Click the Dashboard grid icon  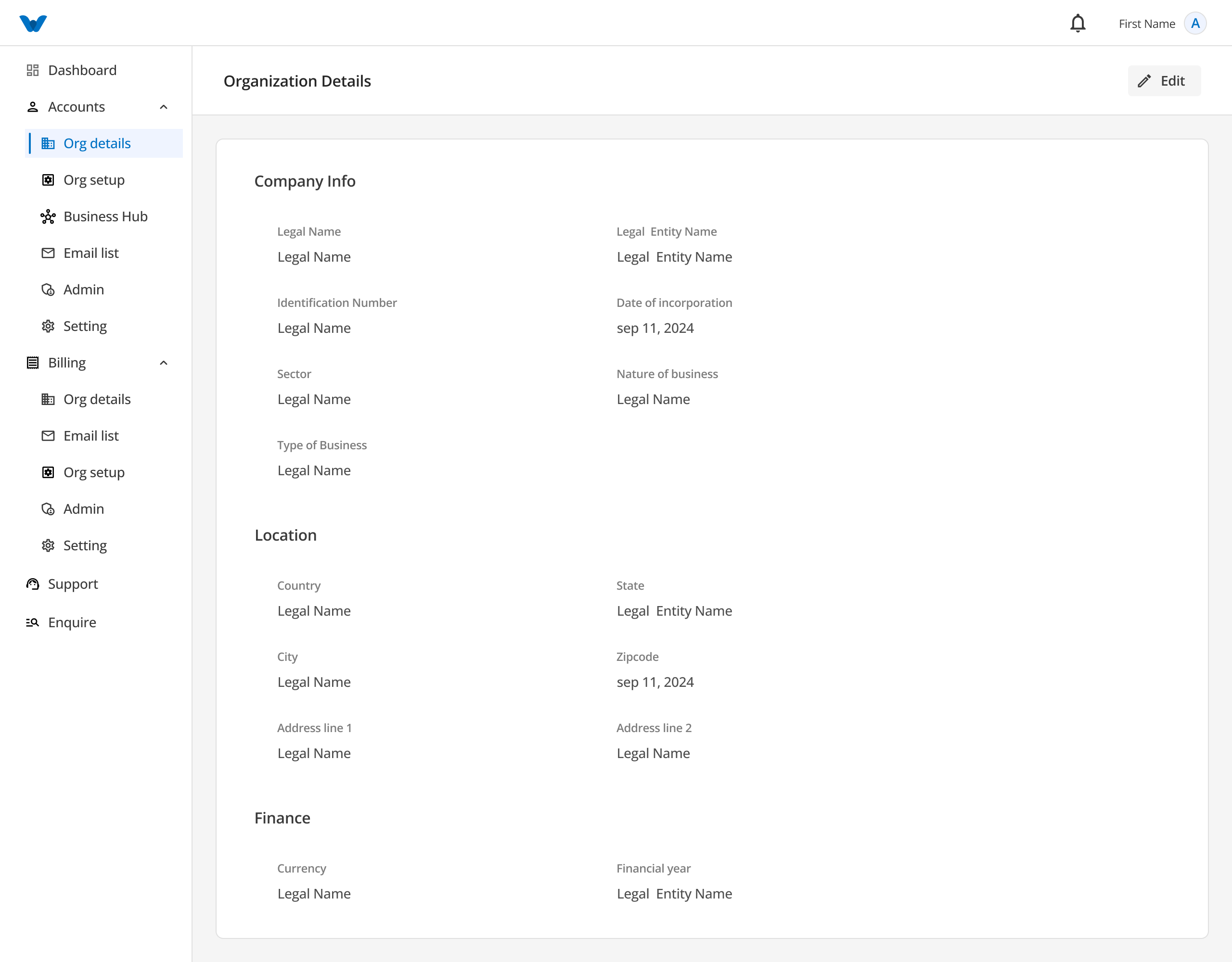tap(33, 70)
